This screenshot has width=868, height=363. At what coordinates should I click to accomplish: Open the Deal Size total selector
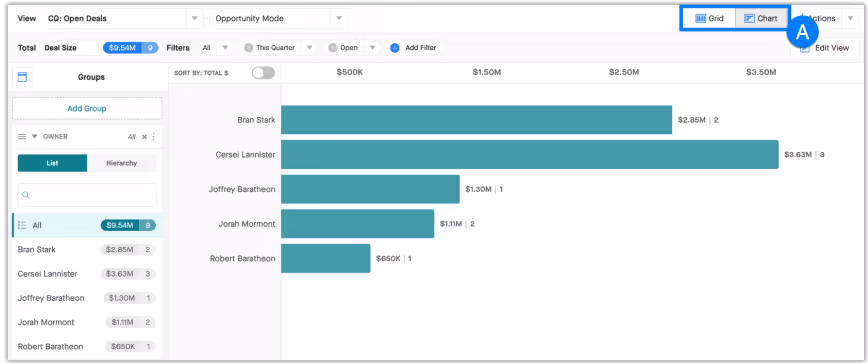pos(60,48)
